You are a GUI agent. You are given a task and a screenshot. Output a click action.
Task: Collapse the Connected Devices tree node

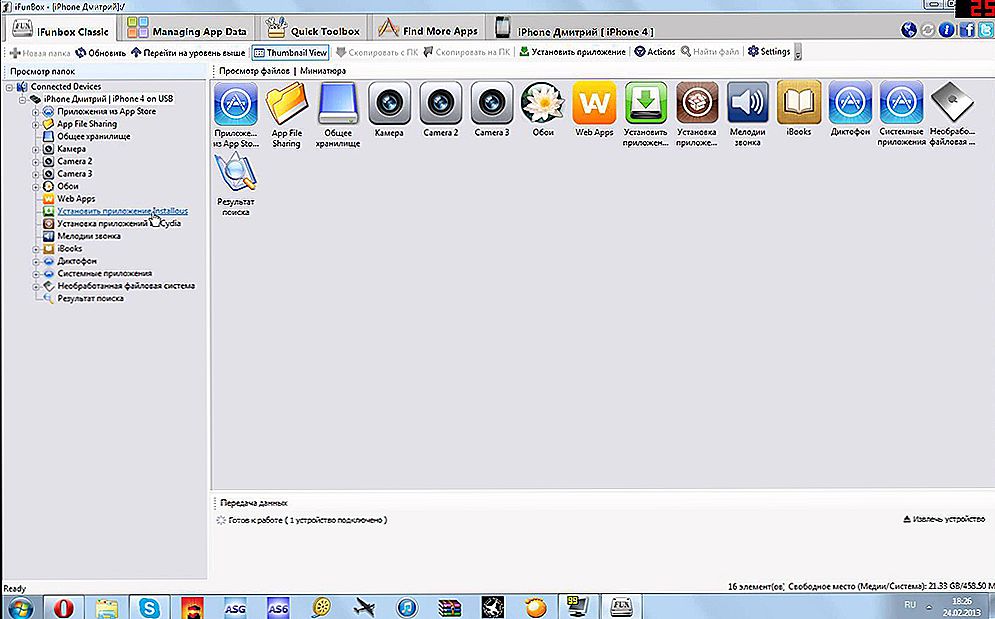click(10, 87)
